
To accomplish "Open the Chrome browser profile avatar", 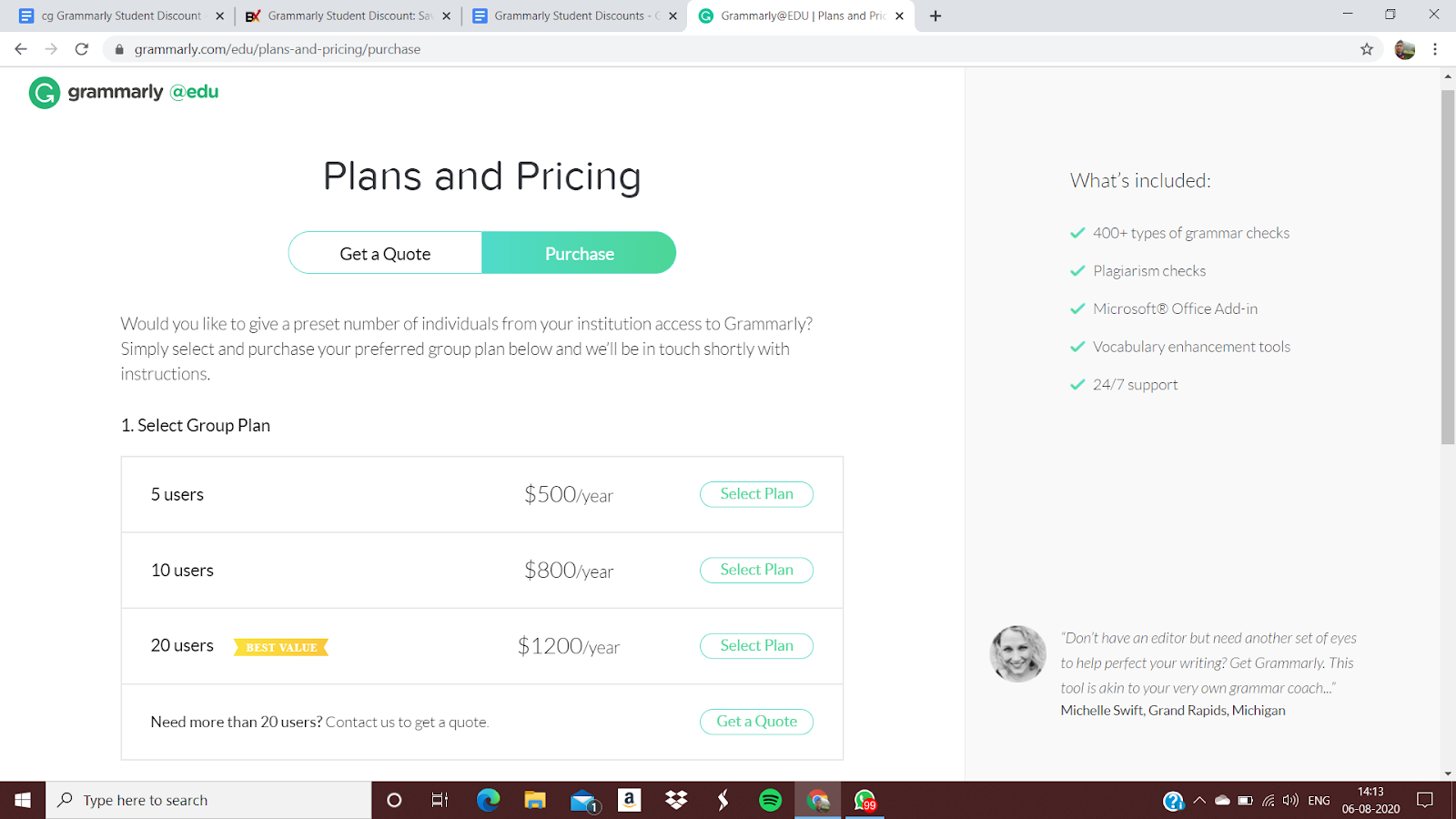I will pos(1403,49).
